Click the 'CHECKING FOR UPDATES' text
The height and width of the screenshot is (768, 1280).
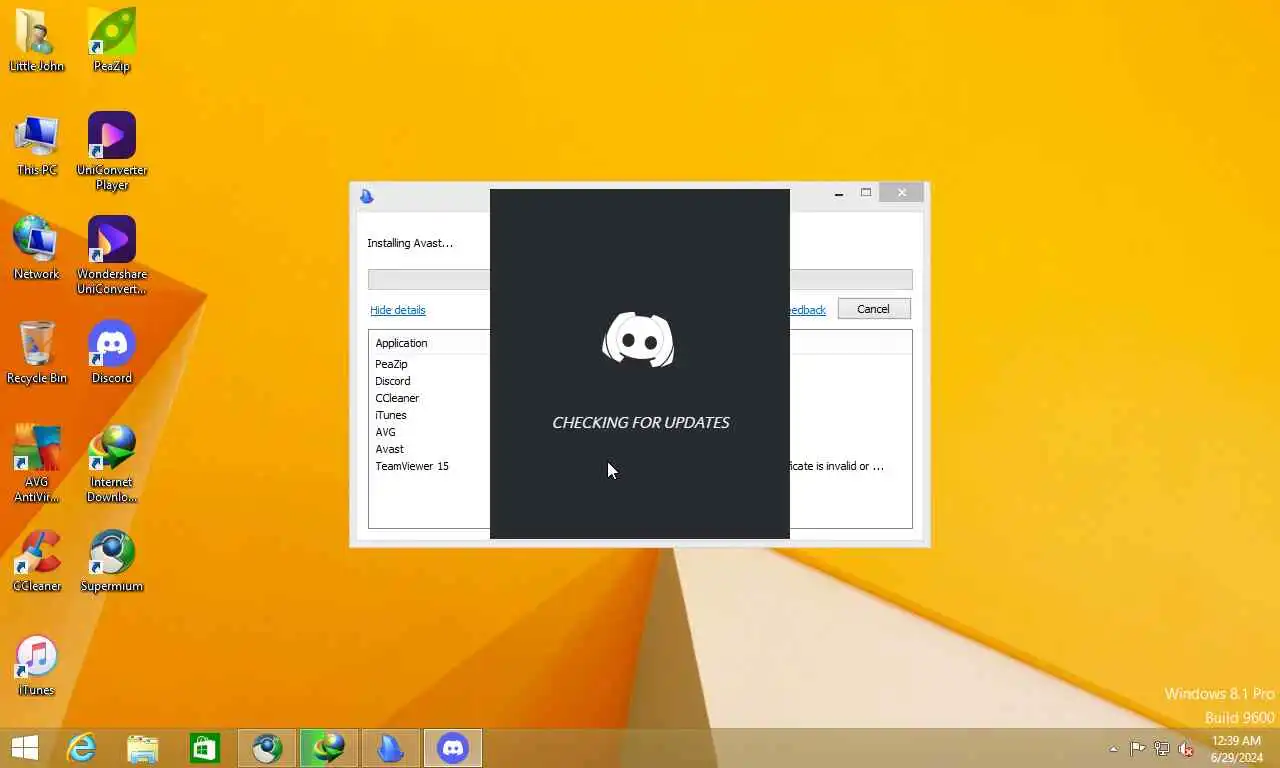coord(641,422)
